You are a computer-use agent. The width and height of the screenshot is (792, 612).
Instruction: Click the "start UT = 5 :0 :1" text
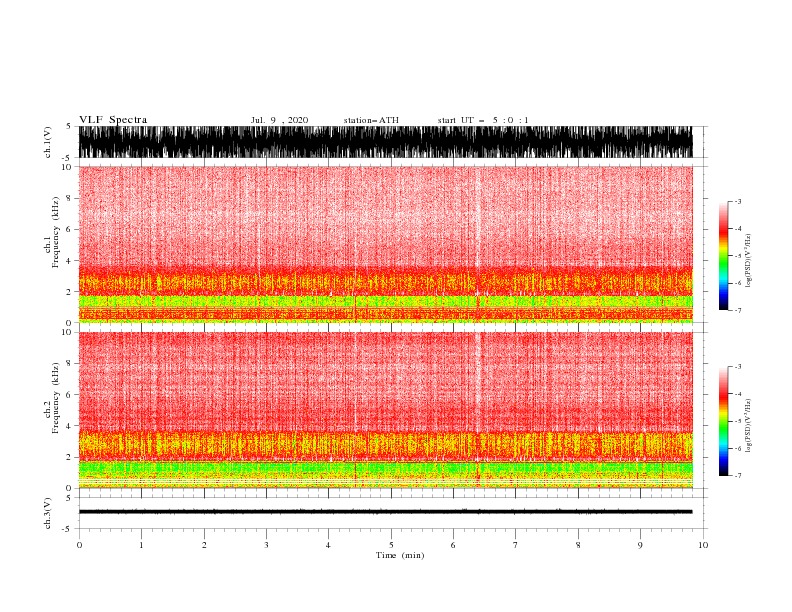click(x=483, y=120)
